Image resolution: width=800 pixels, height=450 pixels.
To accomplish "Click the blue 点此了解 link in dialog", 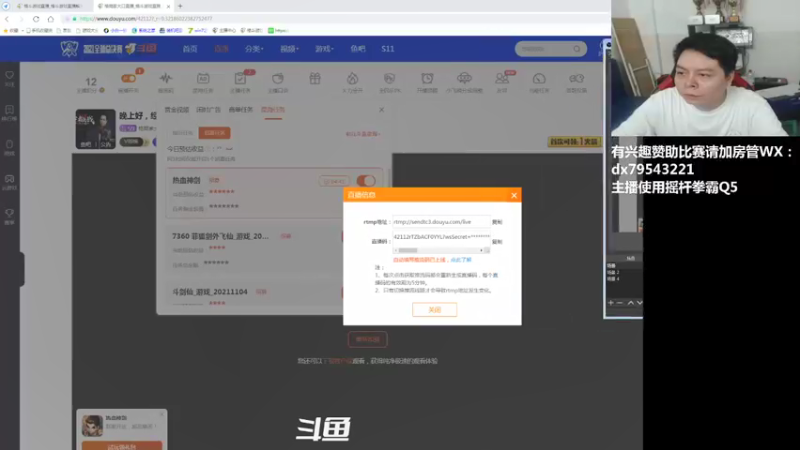I will 461,260.
